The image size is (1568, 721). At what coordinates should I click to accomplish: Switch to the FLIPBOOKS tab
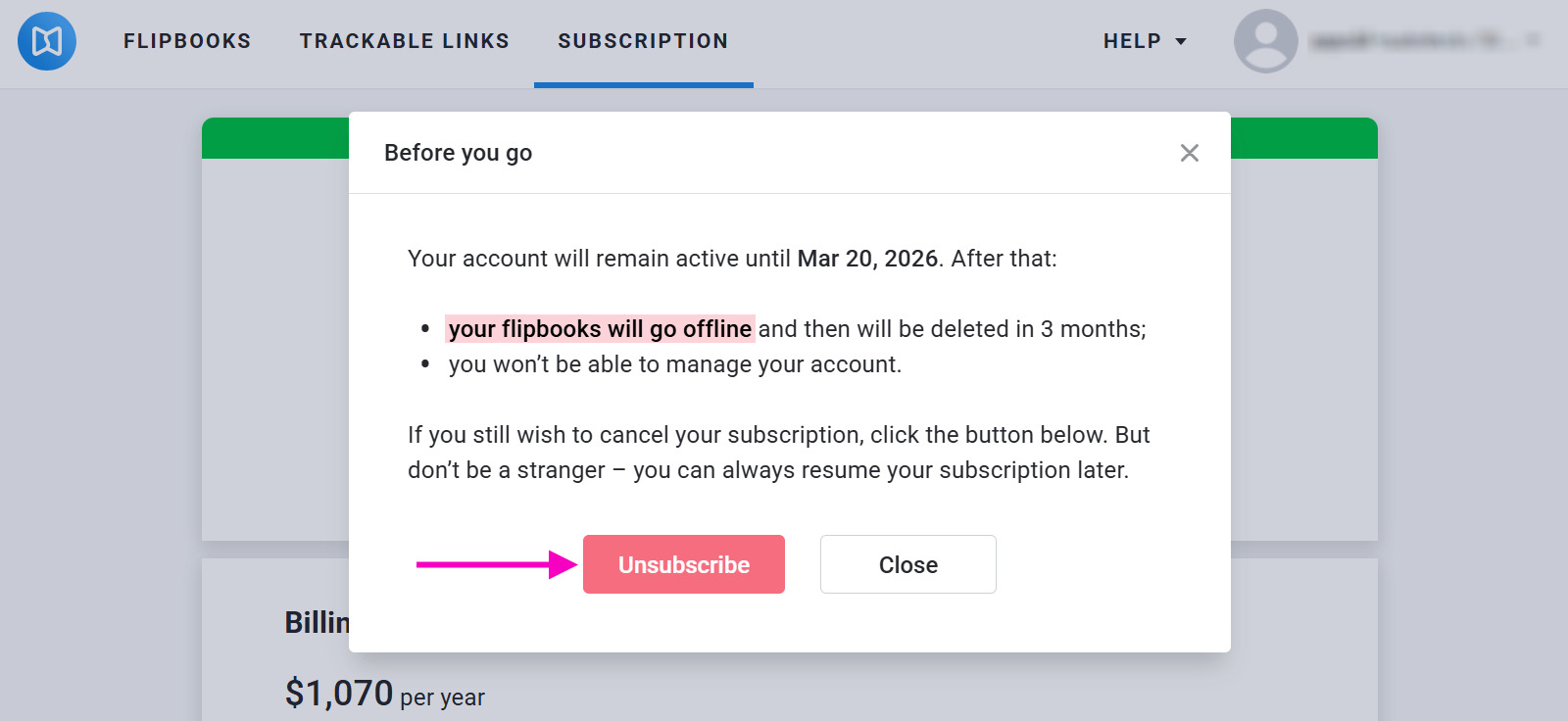(187, 41)
